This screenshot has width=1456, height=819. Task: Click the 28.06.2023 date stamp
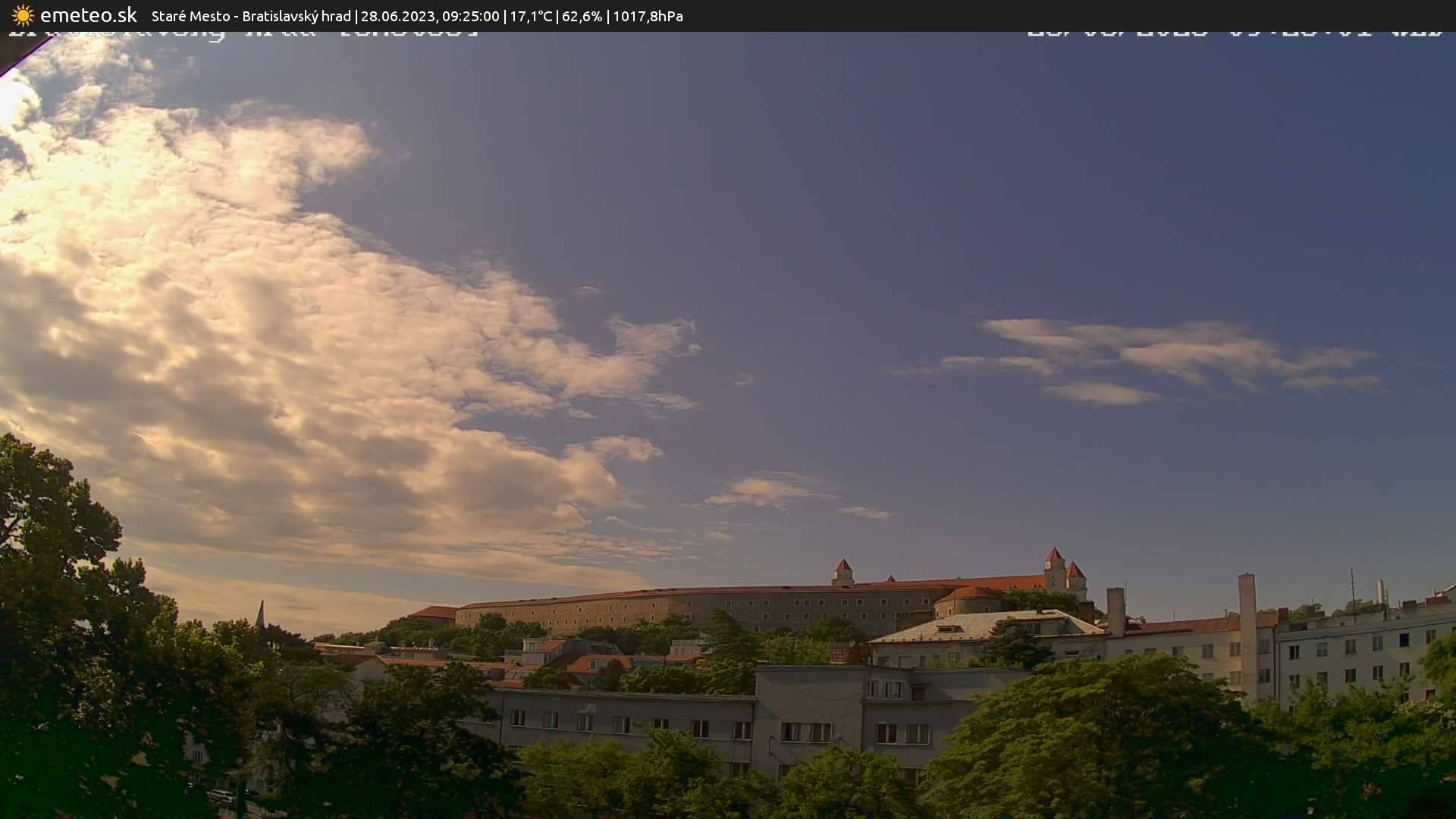[397, 15]
